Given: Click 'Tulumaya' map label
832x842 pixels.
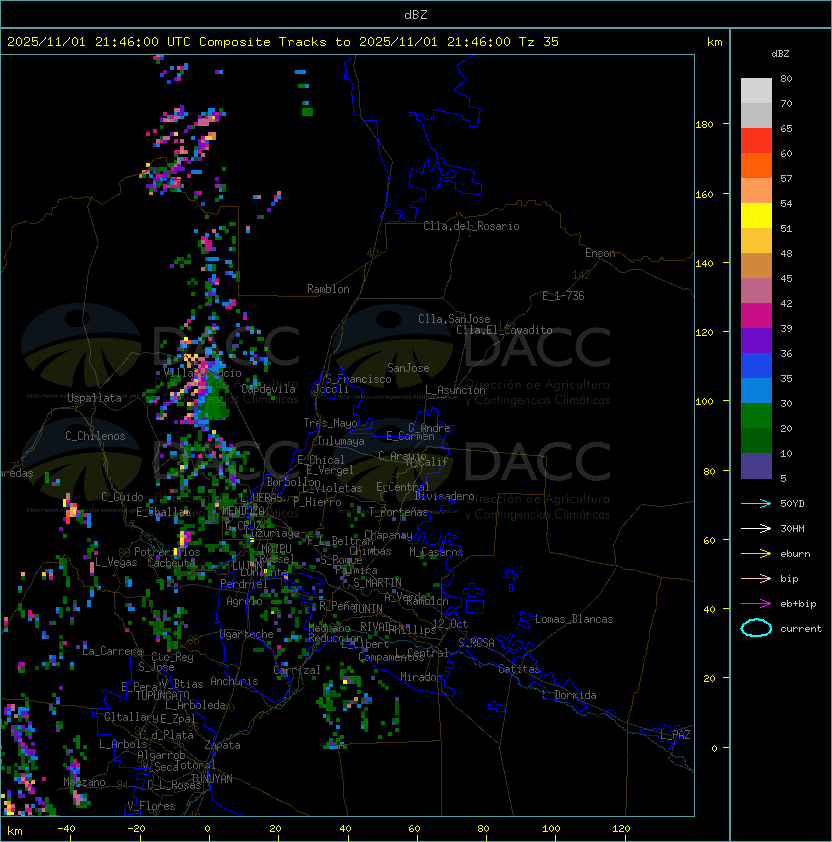Looking at the screenshot, I should pyautogui.click(x=341, y=441).
